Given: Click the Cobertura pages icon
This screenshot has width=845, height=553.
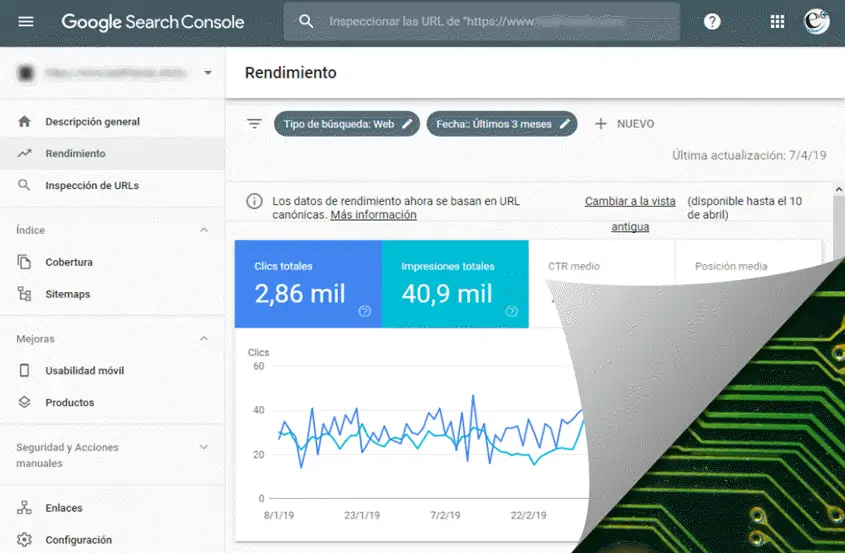Looking at the screenshot, I should pos(24,262).
